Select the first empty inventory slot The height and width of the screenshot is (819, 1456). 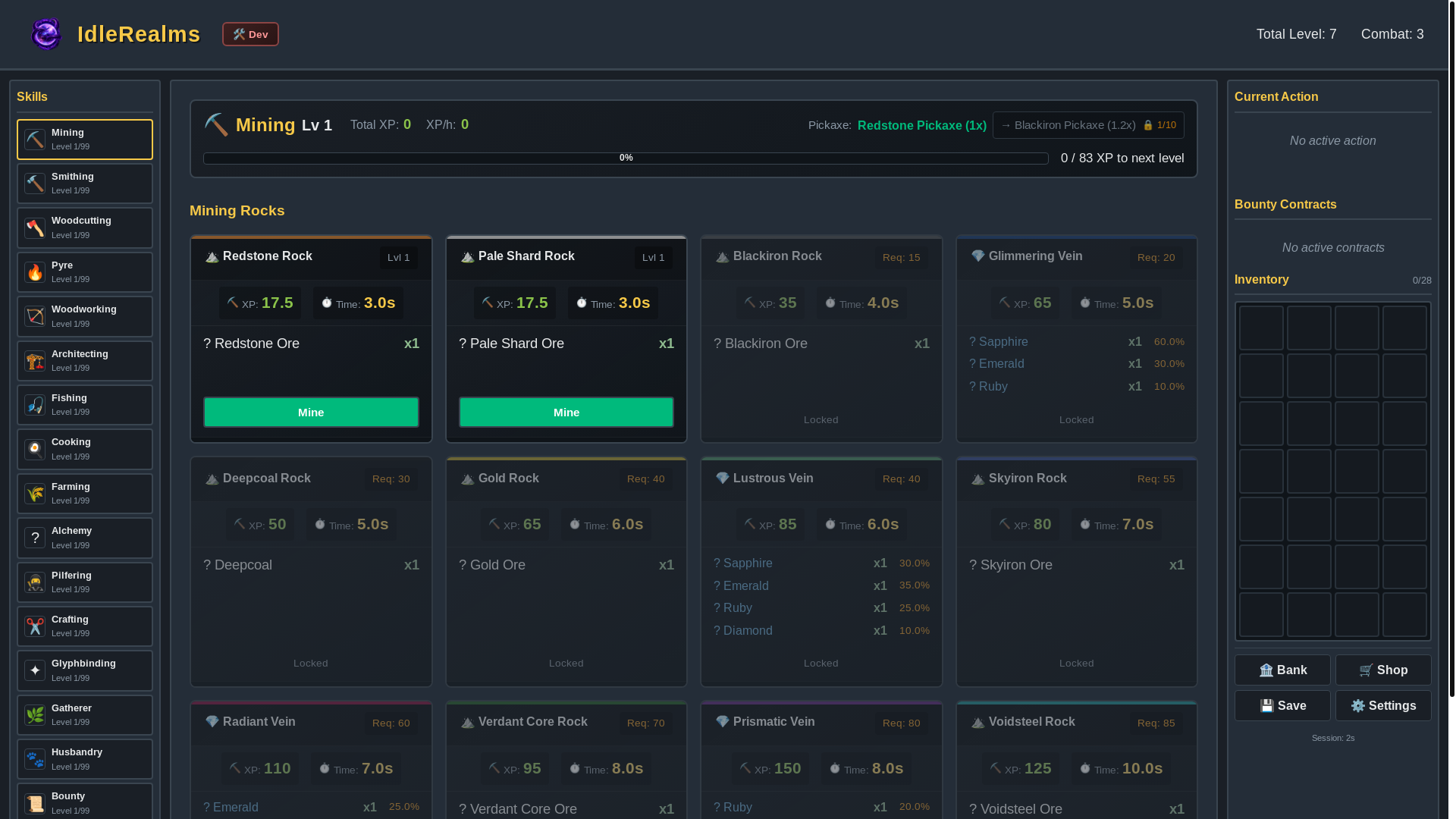[1261, 328]
